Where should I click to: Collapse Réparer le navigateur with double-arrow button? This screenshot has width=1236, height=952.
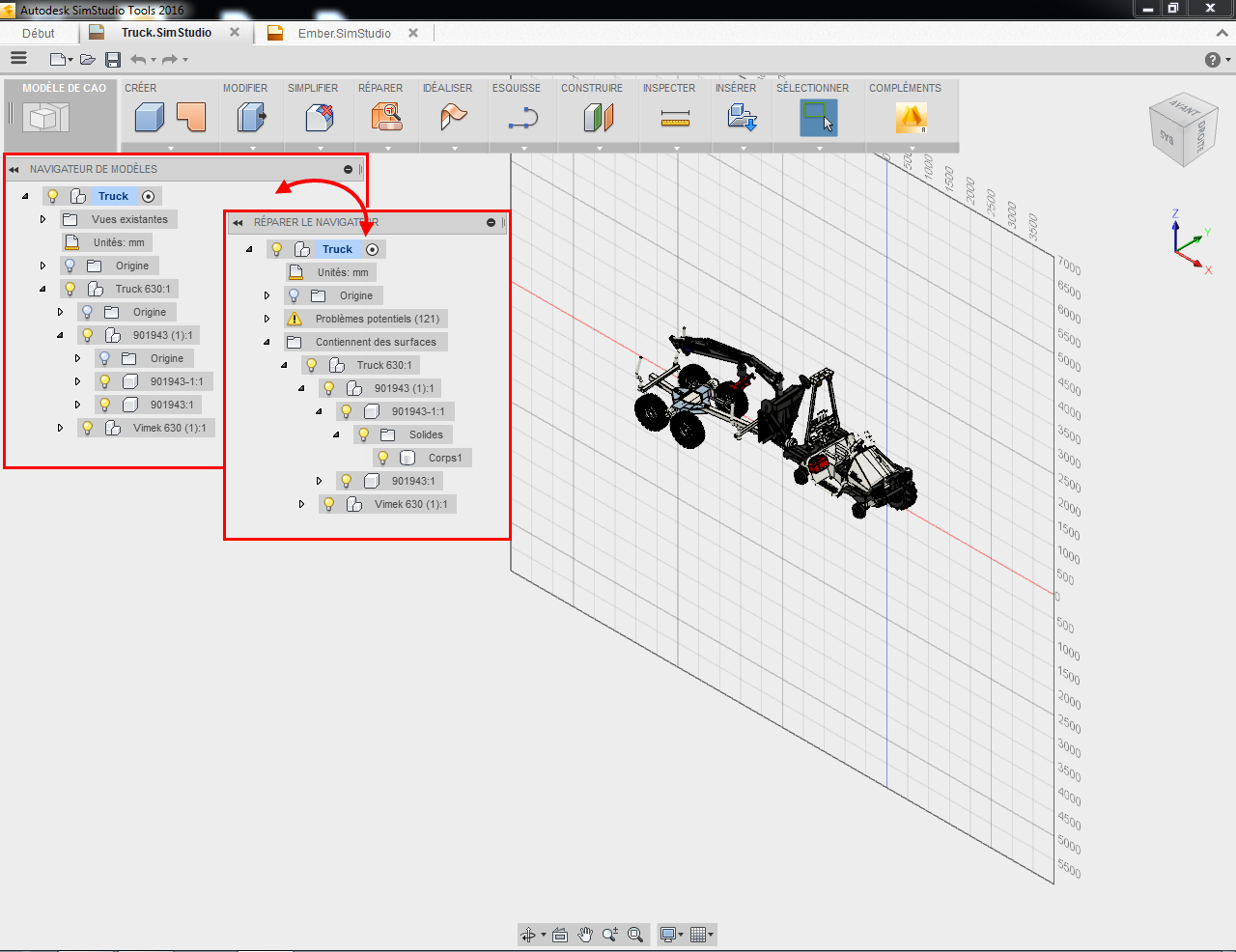(x=238, y=223)
